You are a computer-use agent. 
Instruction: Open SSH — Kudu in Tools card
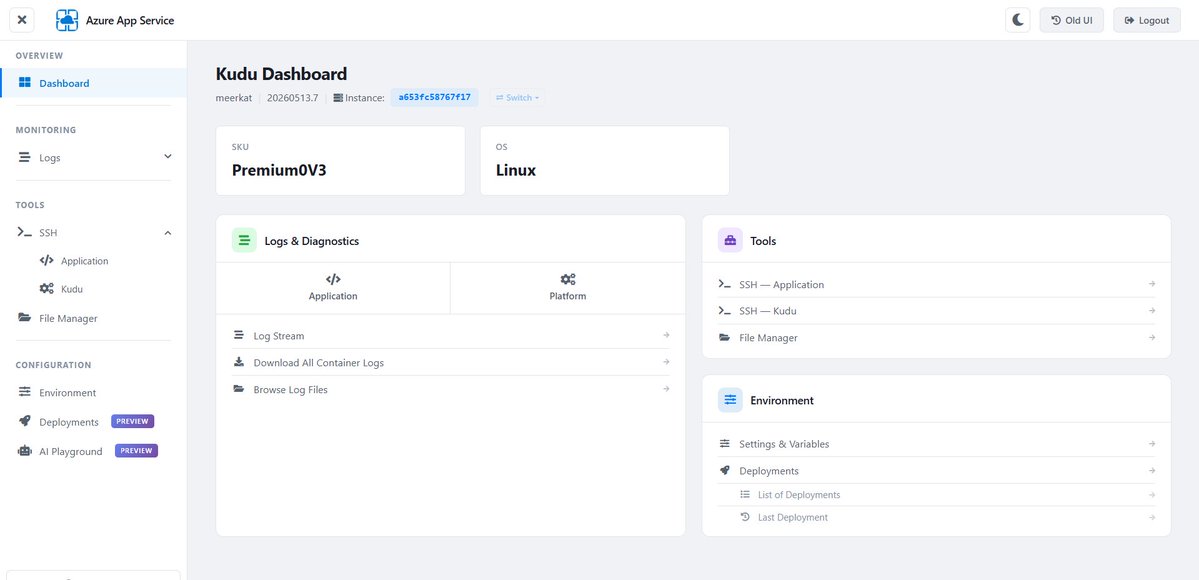point(937,311)
